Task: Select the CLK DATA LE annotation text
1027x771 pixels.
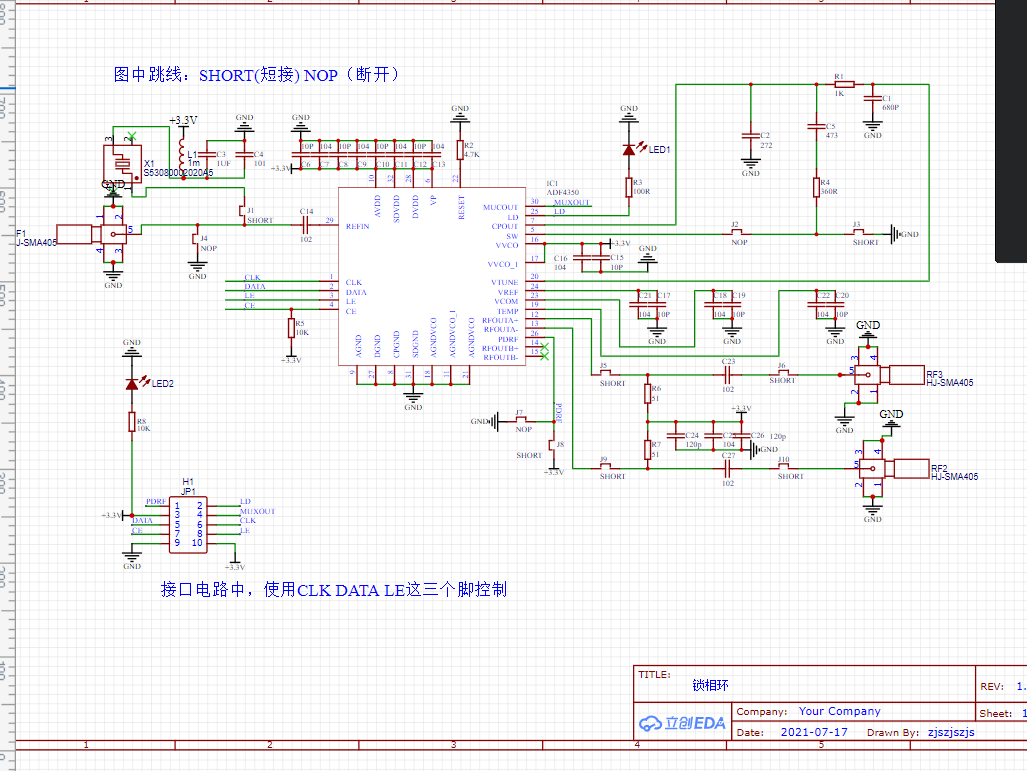Action: 333,590
